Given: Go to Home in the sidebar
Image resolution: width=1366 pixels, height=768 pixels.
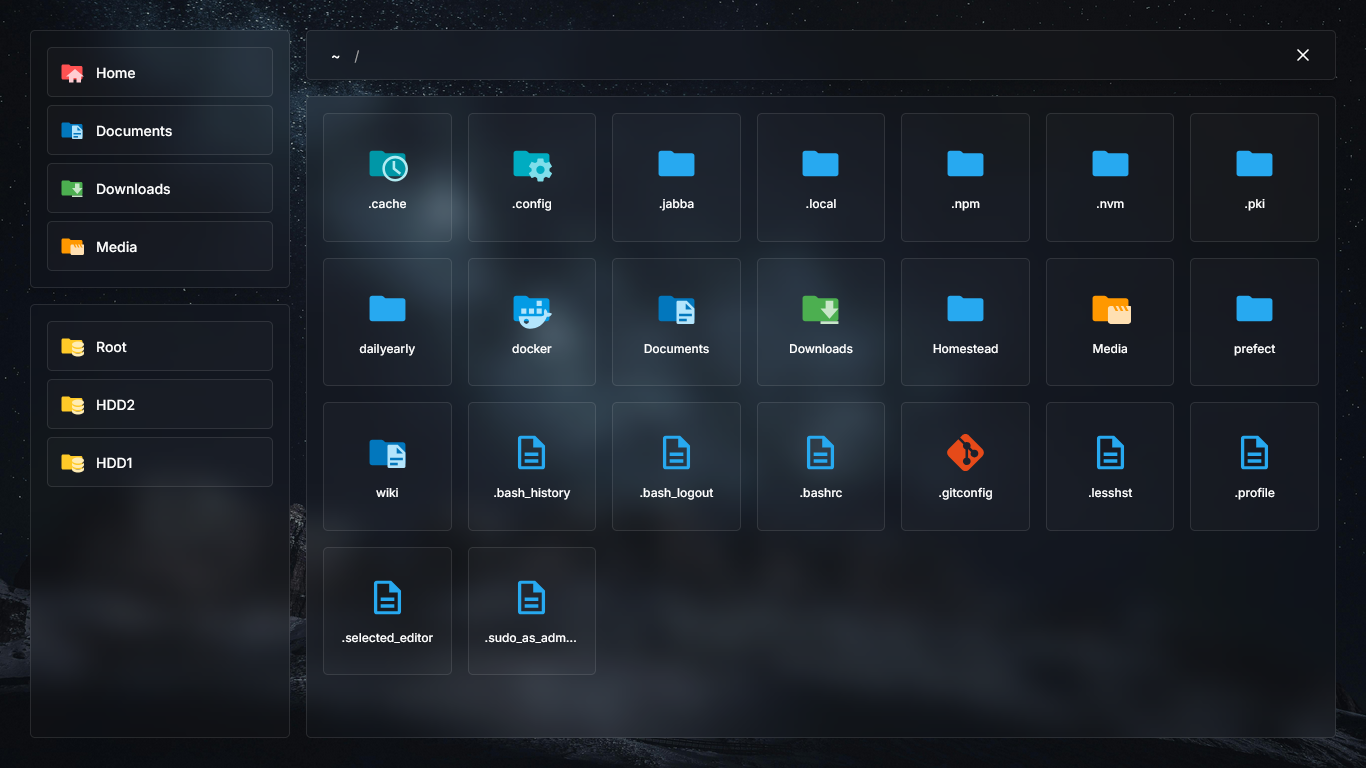Looking at the screenshot, I should click(160, 73).
